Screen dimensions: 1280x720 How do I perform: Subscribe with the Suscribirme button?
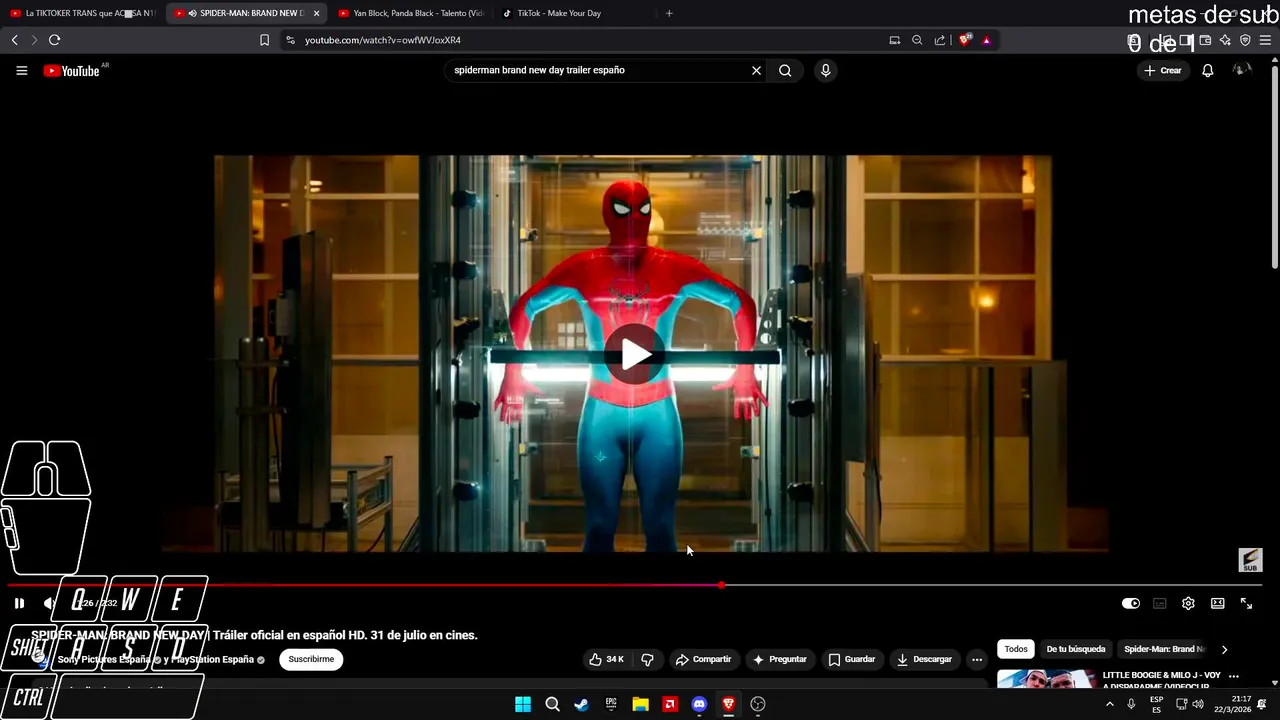point(311,659)
